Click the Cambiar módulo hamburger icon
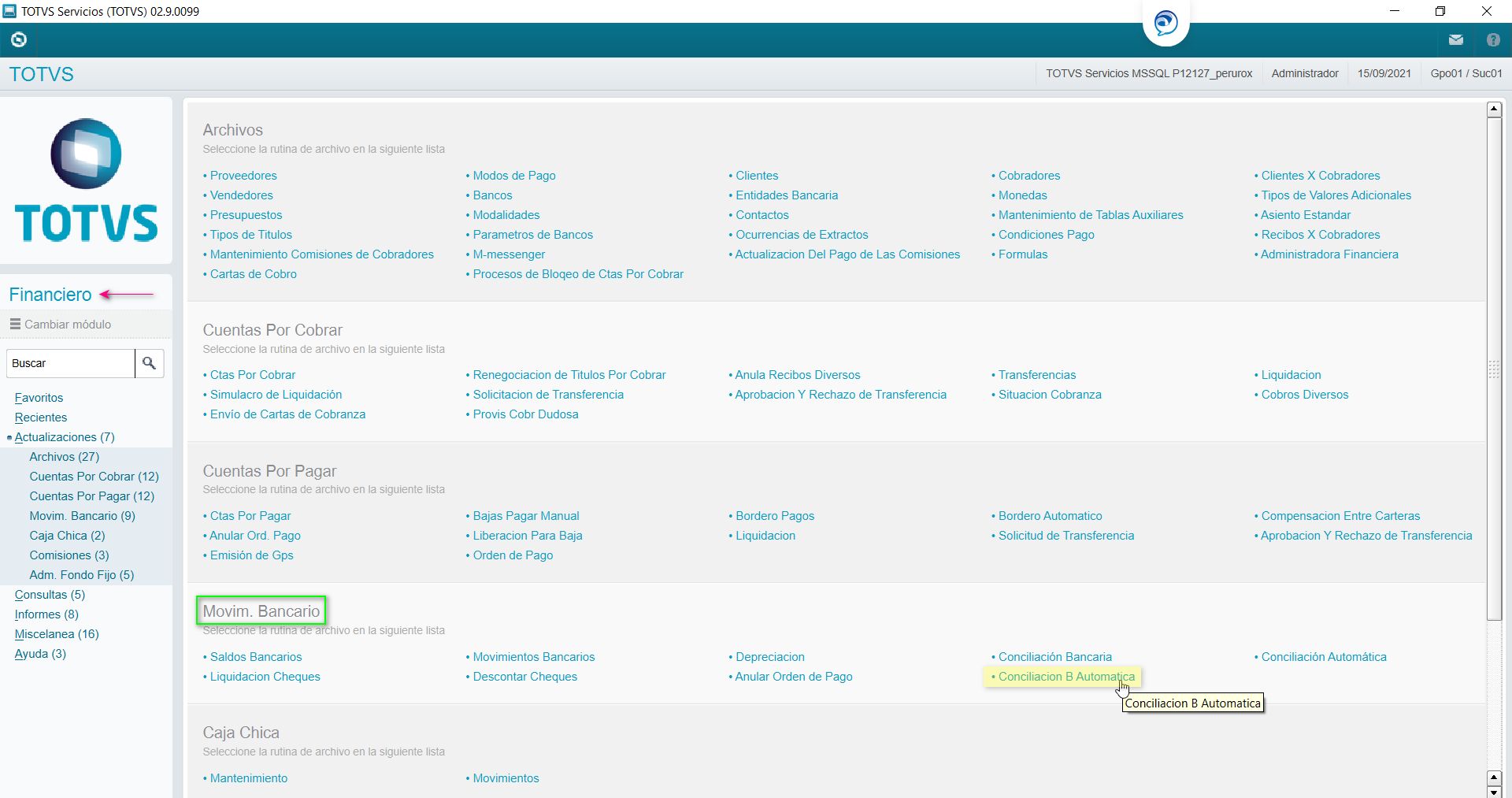 point(15,324)
